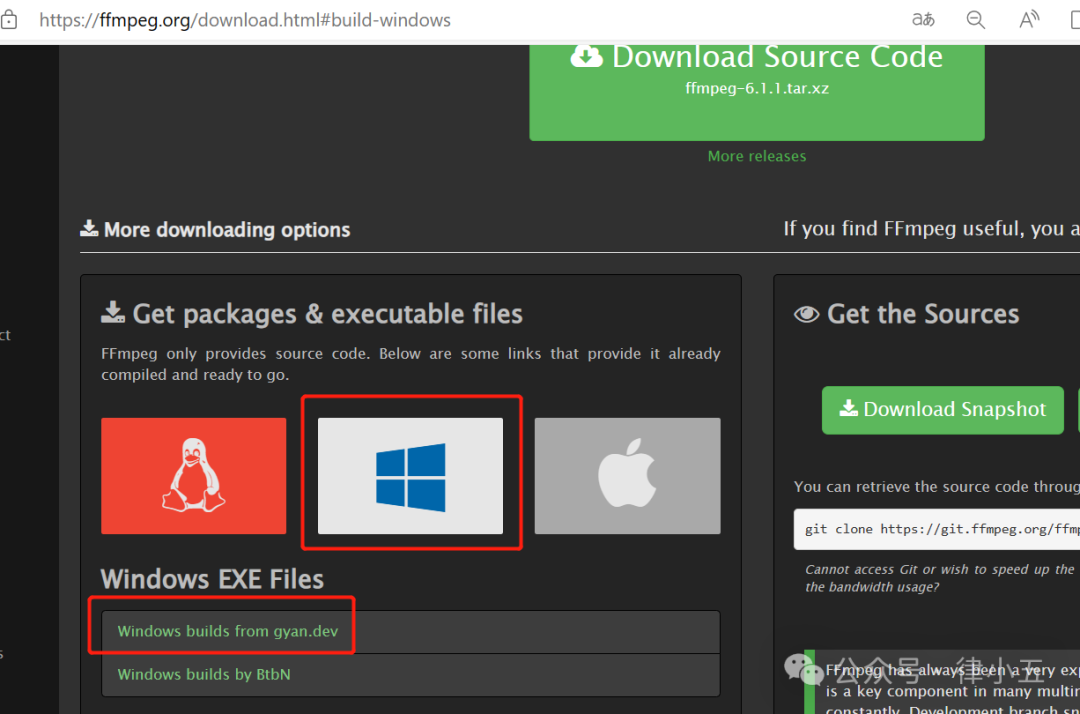
Task: Click the 'FFmpeg only provides source code' paragraph
Action: pos(411,364)
